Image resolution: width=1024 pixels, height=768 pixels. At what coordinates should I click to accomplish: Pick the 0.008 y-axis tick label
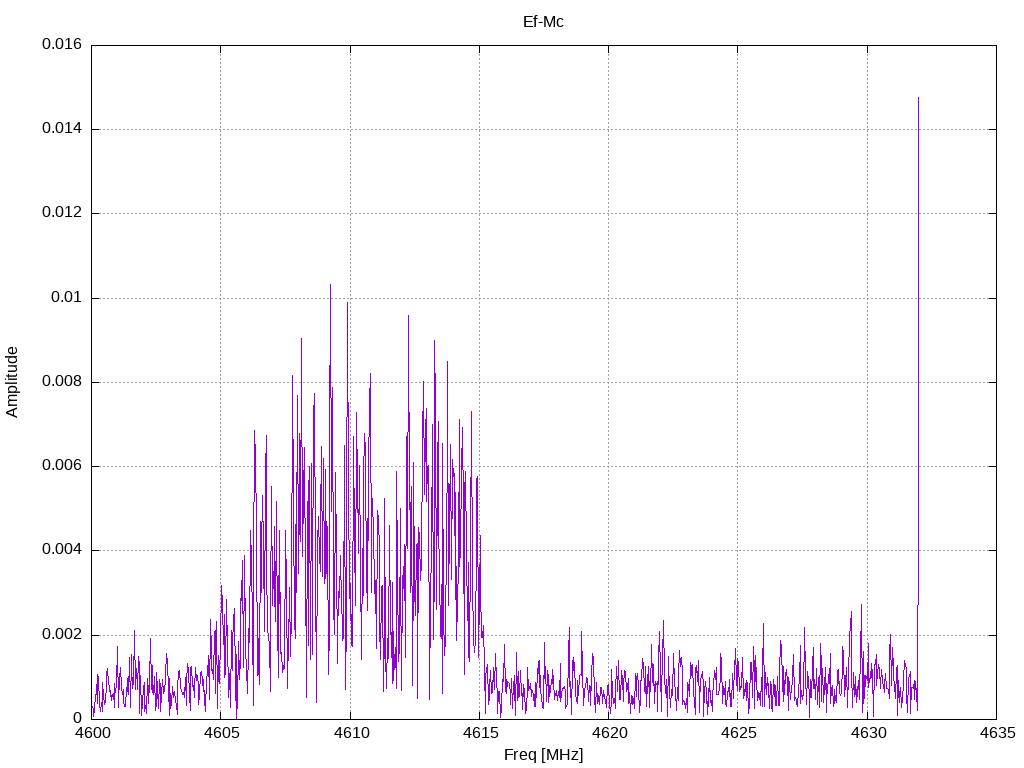click(62, 382)
